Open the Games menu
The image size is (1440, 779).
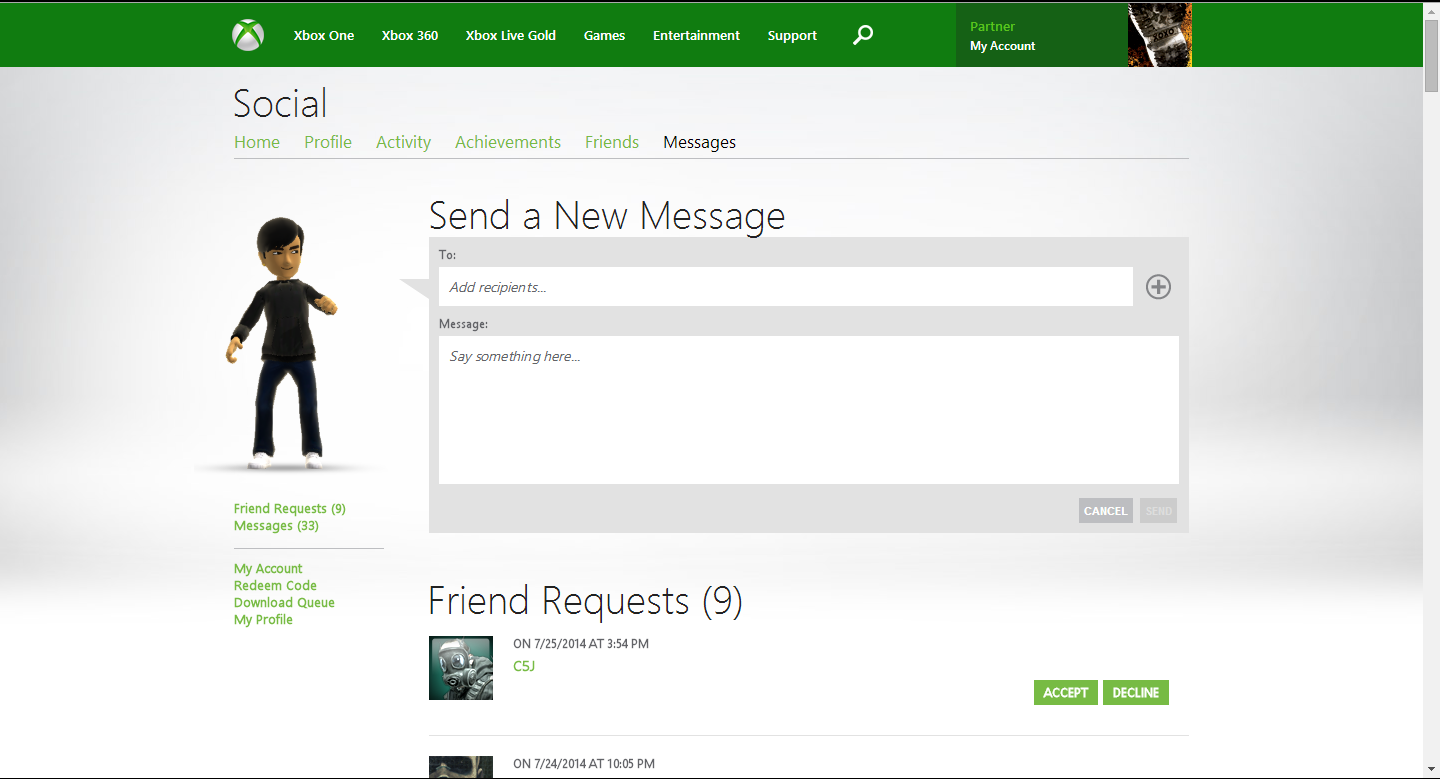[605, 35]
